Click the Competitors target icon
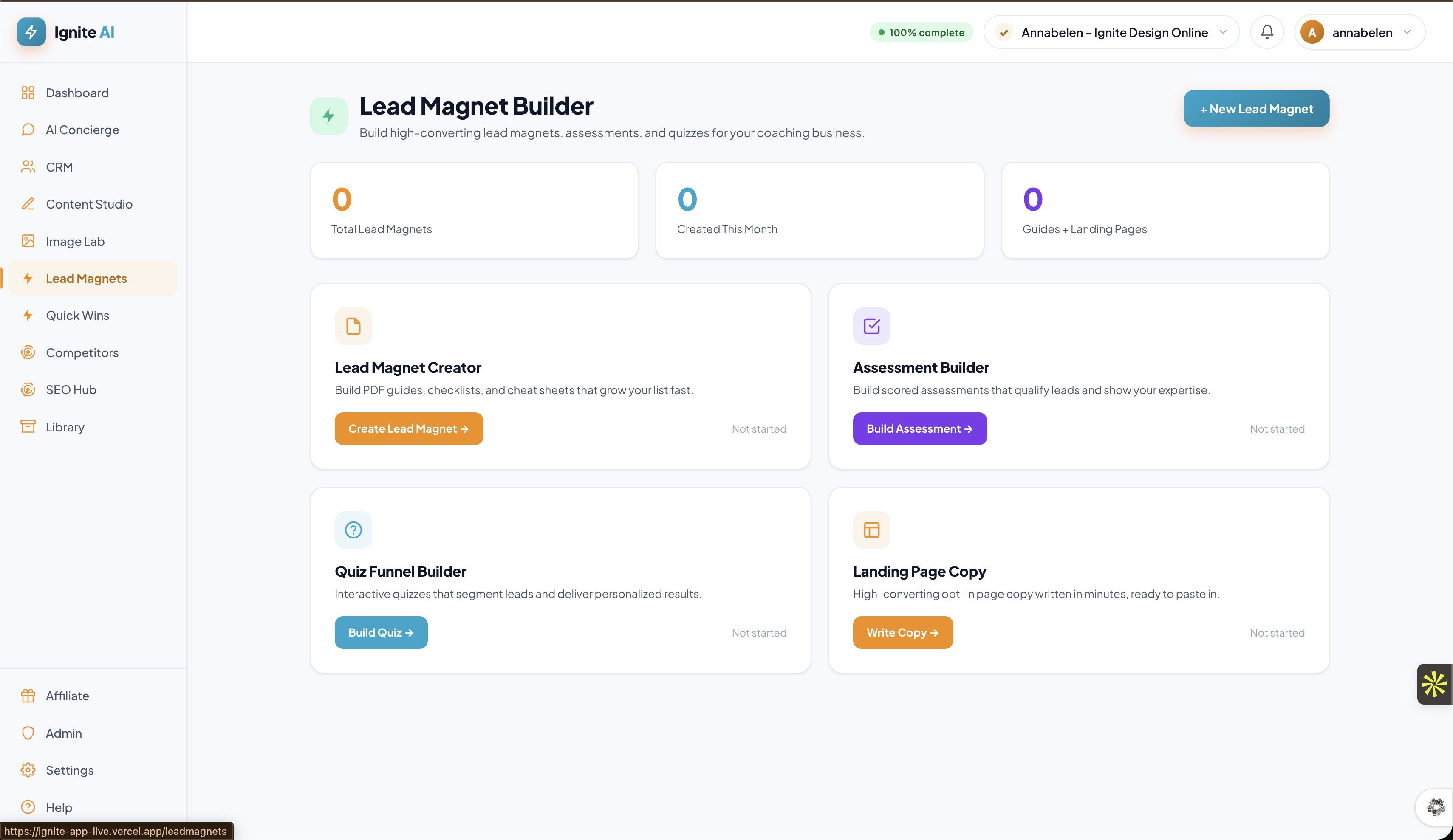 [28, 353]
